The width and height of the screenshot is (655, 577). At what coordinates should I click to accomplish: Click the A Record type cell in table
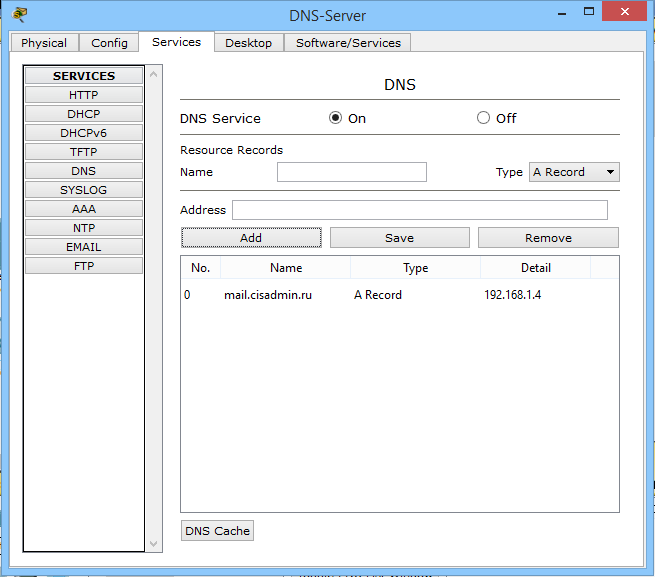point(378,295)
